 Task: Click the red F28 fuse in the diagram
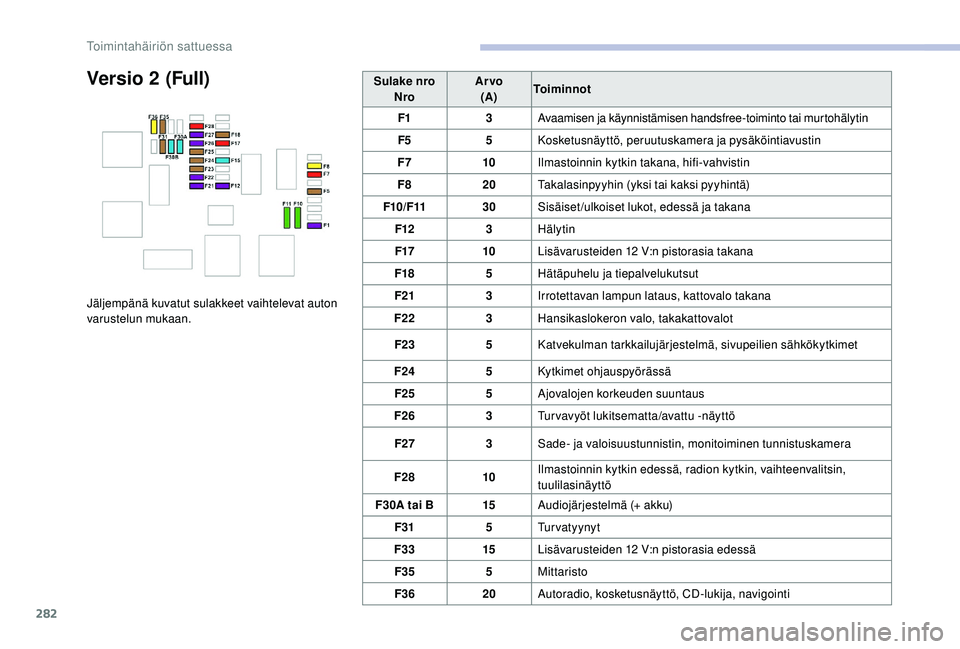197,126
